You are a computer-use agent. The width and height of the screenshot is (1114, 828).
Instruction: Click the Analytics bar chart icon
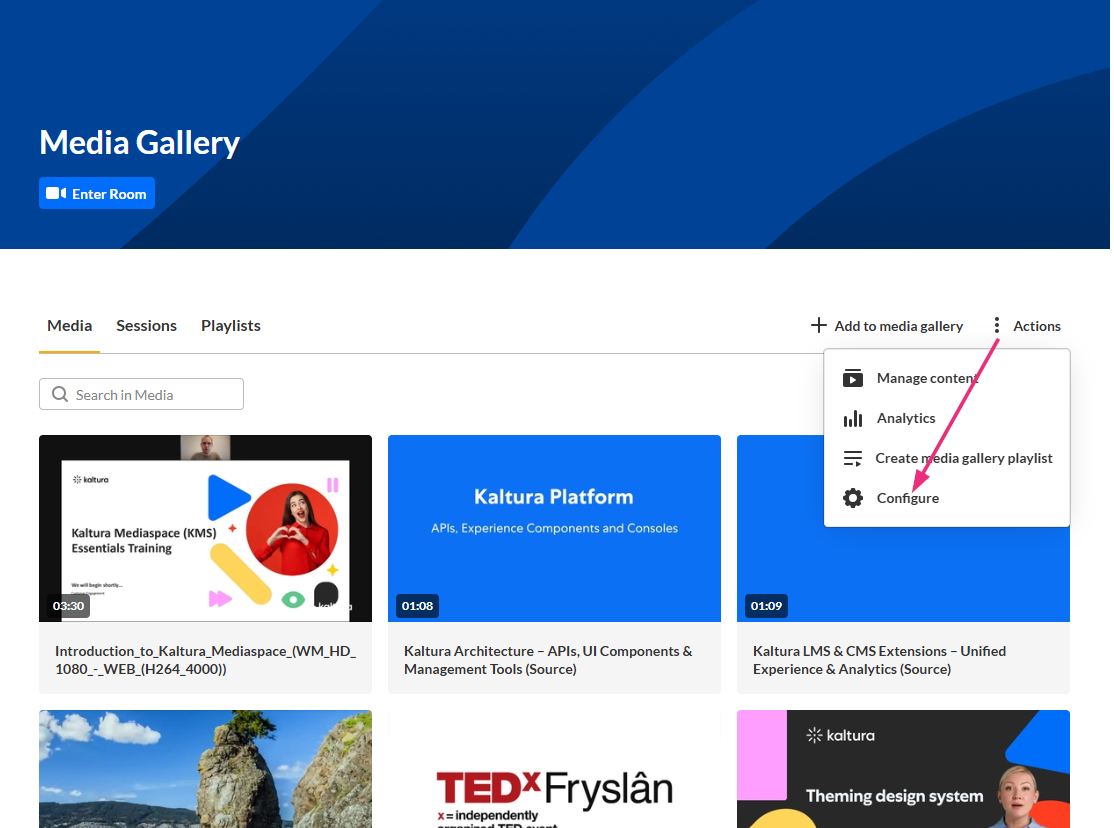tap(853, 418)
